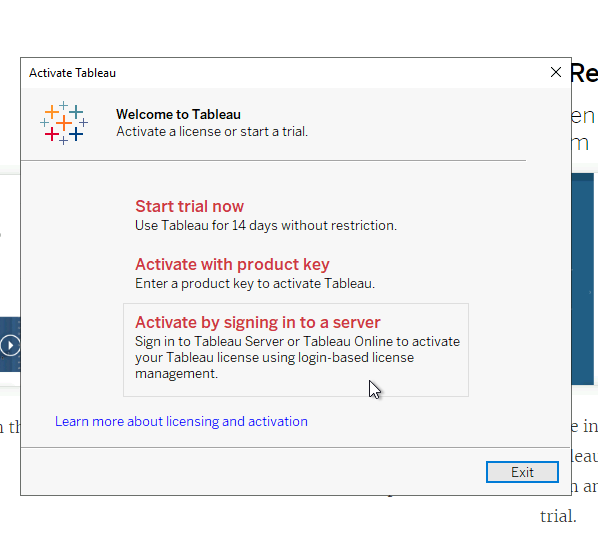Close the Activate Tableau dialog
Image resolution: width=598 pixels, height=536 pixels.
coord(556,72)
